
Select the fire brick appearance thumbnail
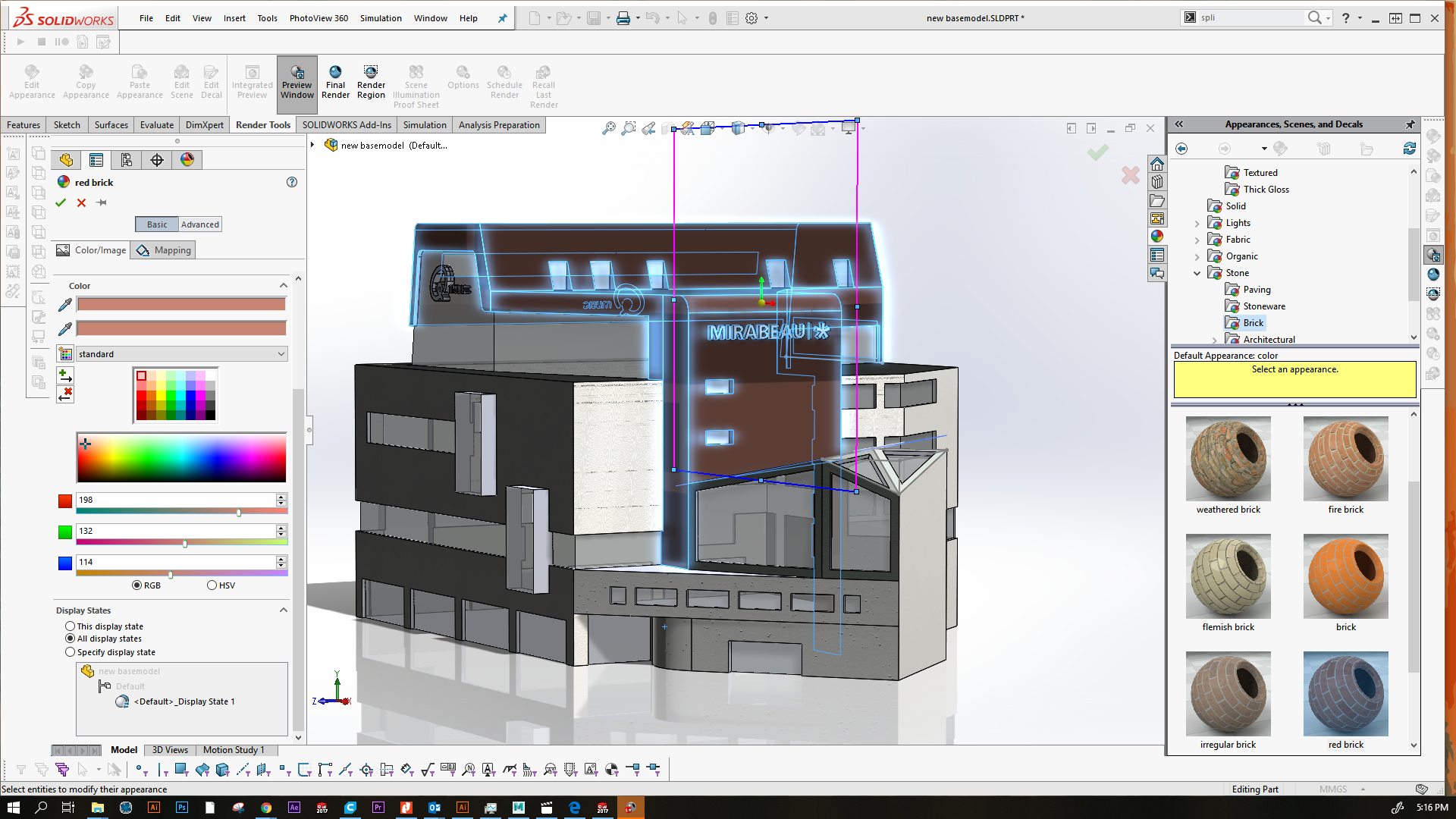[1345, 460]
